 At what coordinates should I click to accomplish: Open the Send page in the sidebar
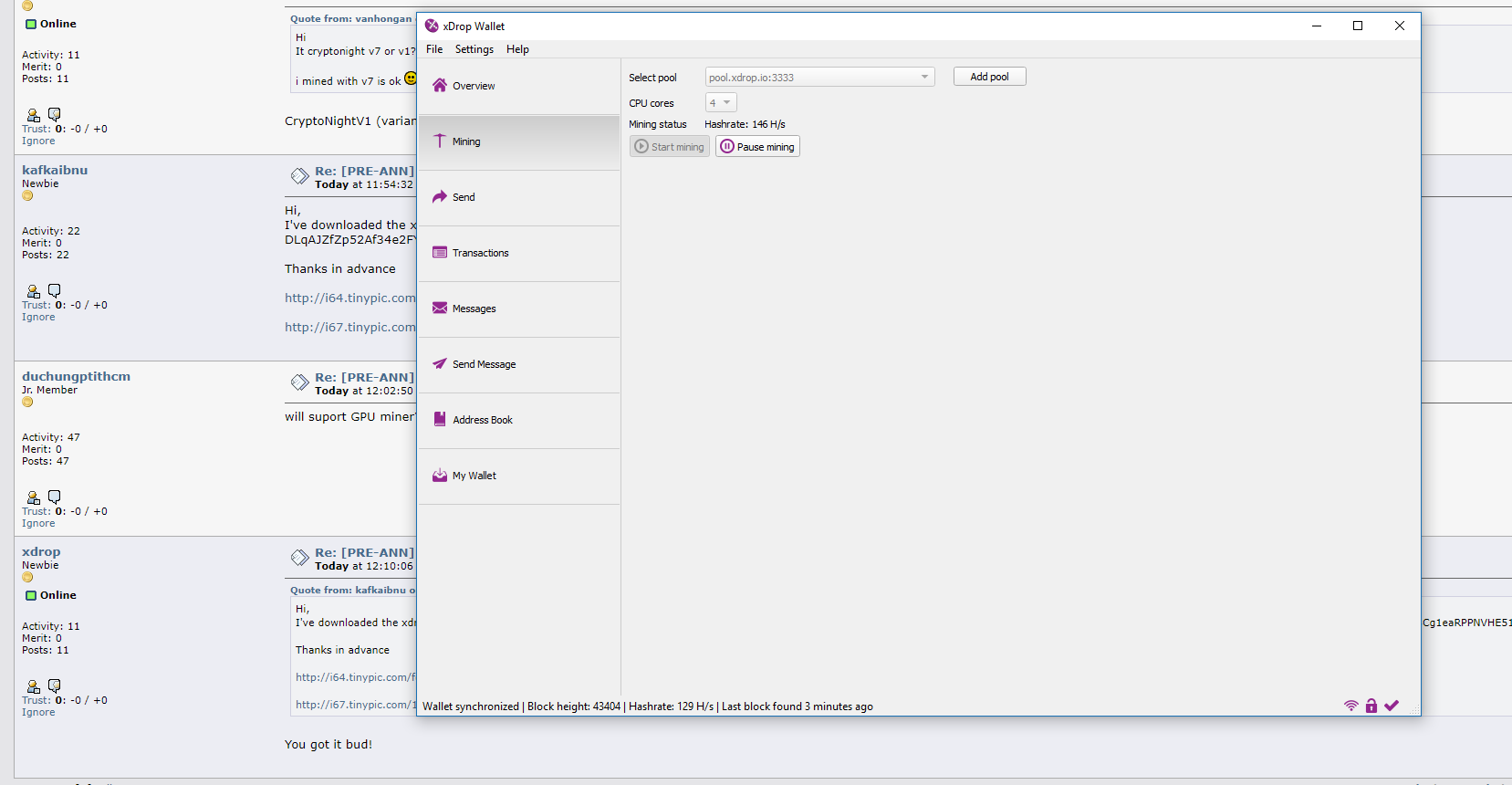[x=518, y=197]
